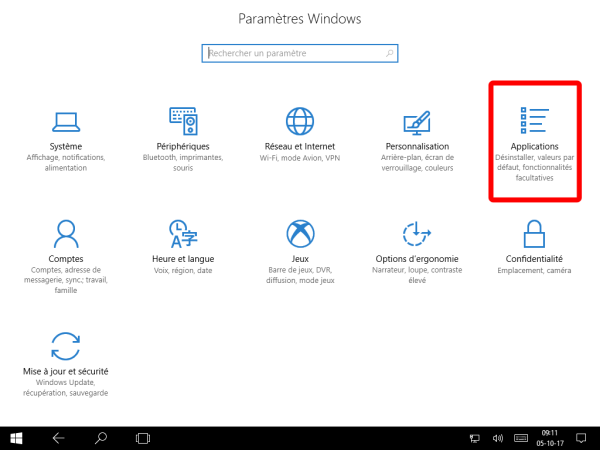Click the network tray icon

(475, 438)
